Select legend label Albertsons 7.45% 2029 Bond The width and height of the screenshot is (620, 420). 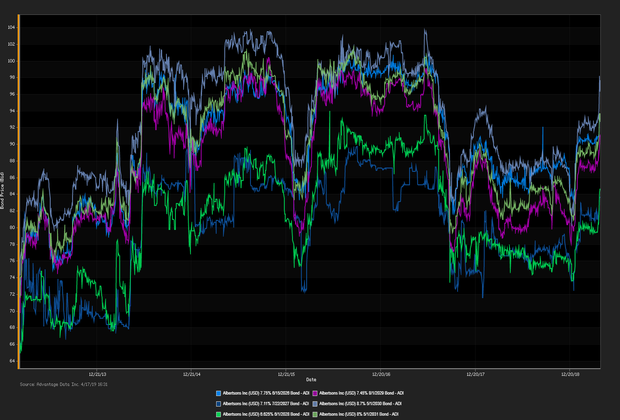pyautogui.click(x=361, y=394)
